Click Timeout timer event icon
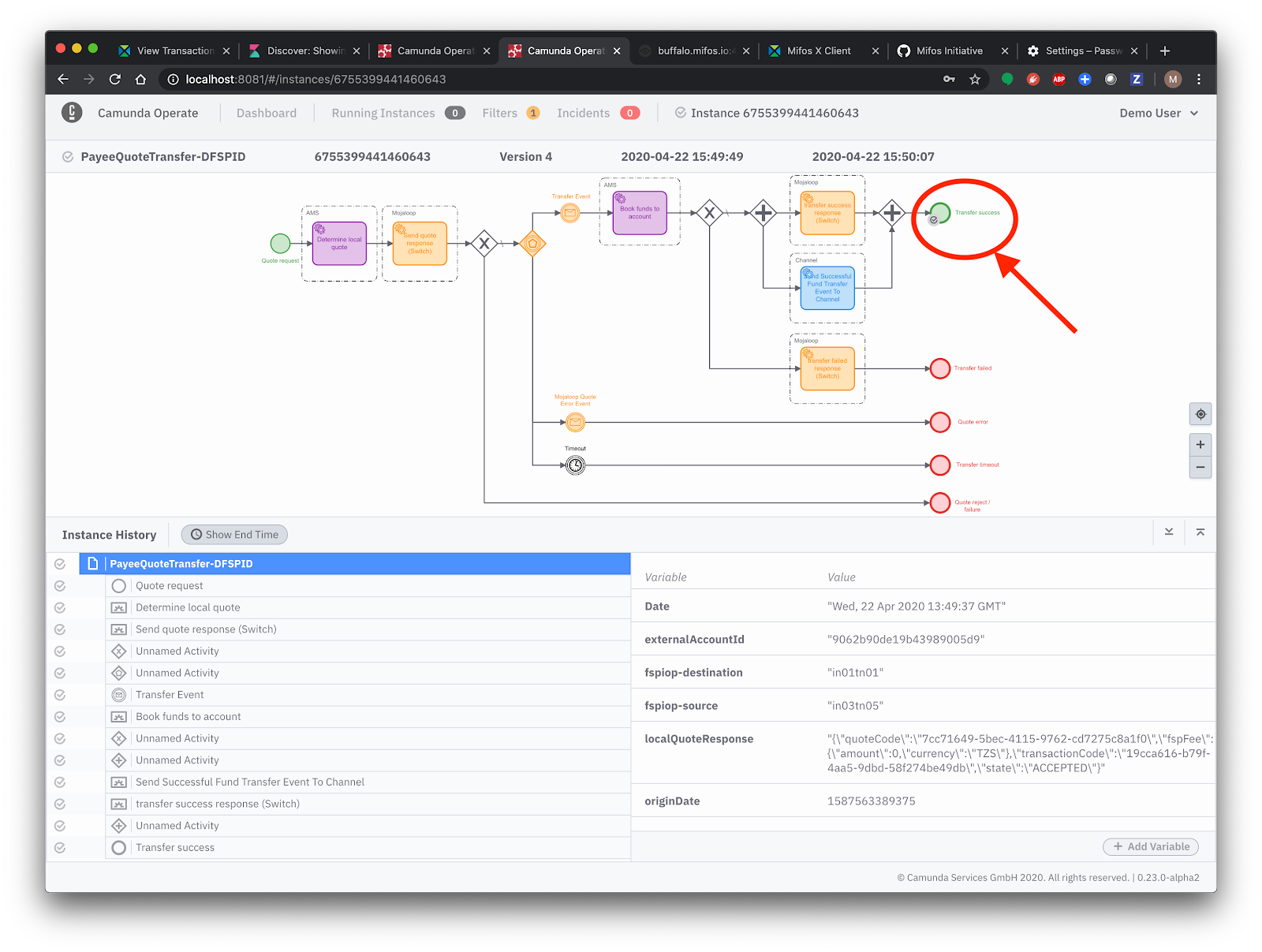This screenshot has height=952, width=1262. pyautogui.click(x=576, y=465)
